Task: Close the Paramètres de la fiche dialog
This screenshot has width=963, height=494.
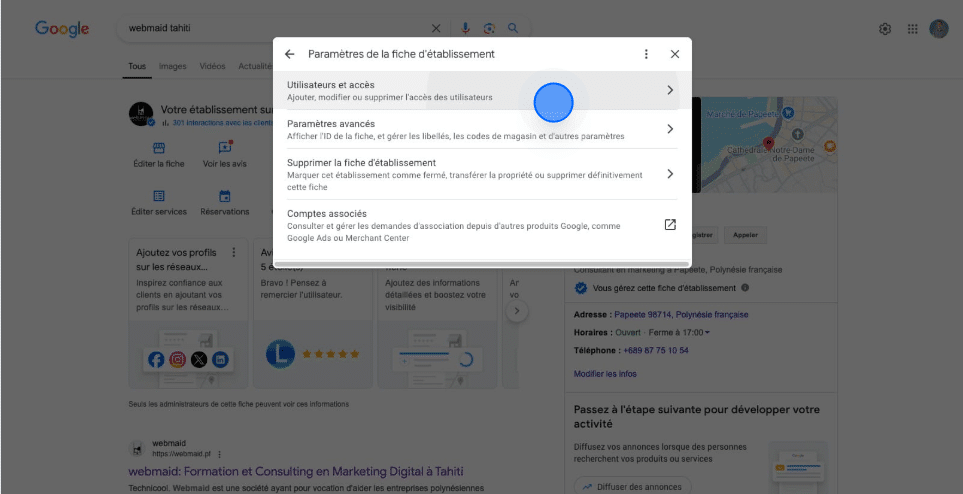Action: (675, 54)
